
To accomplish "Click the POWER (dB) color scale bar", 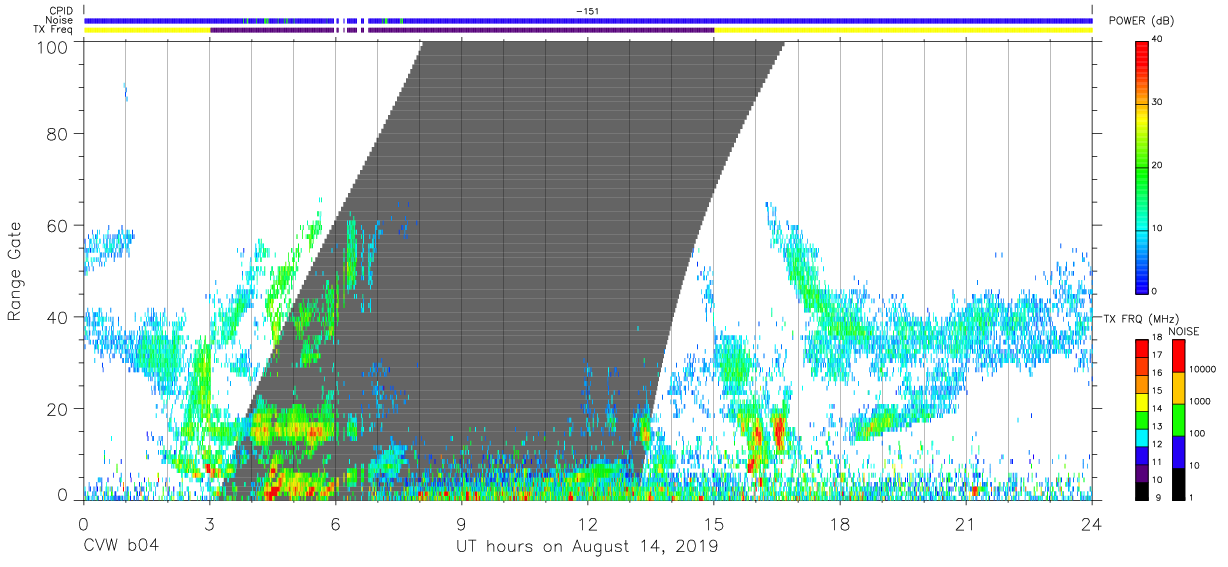I will tap(1141, 166).
